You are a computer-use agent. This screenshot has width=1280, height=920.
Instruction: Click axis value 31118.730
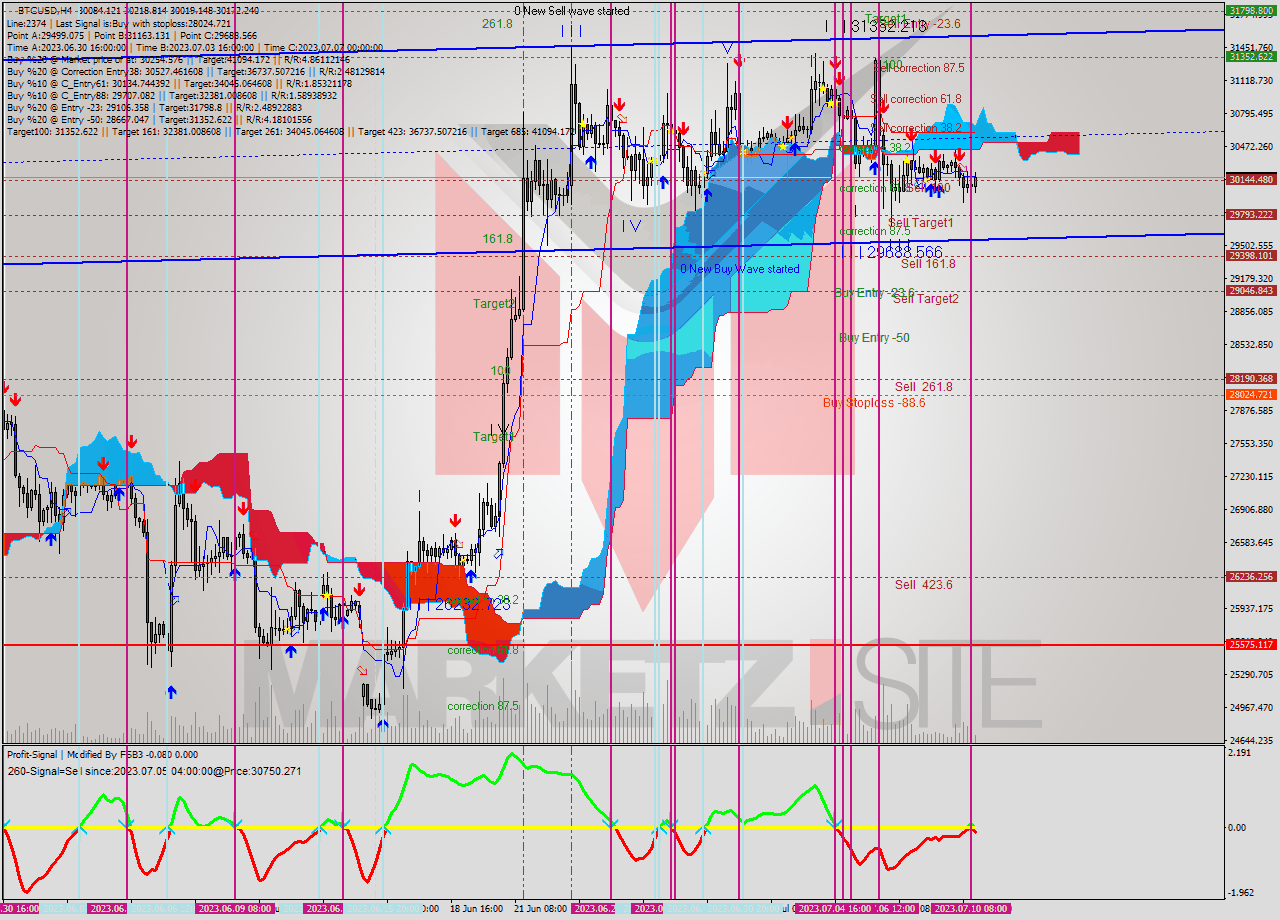pos(1251,80)
